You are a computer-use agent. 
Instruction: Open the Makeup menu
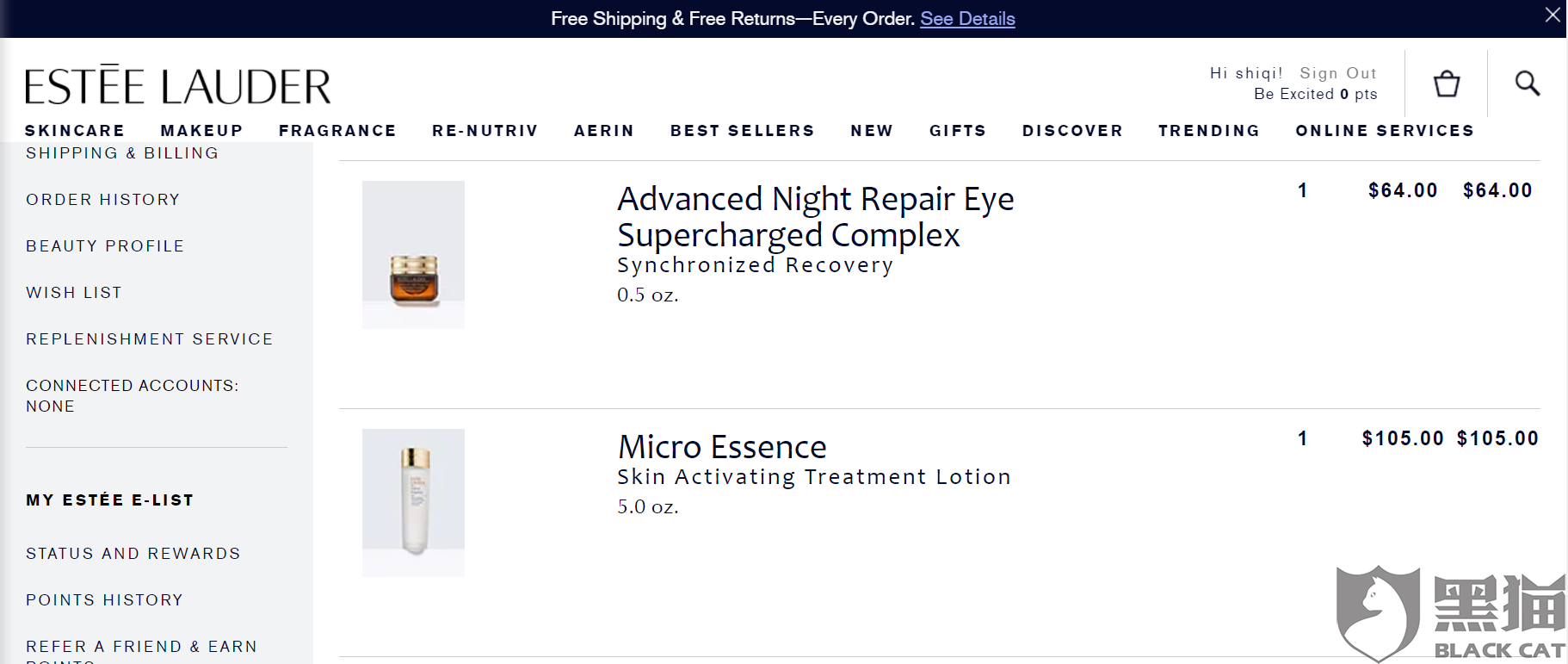tap(202, 131)
